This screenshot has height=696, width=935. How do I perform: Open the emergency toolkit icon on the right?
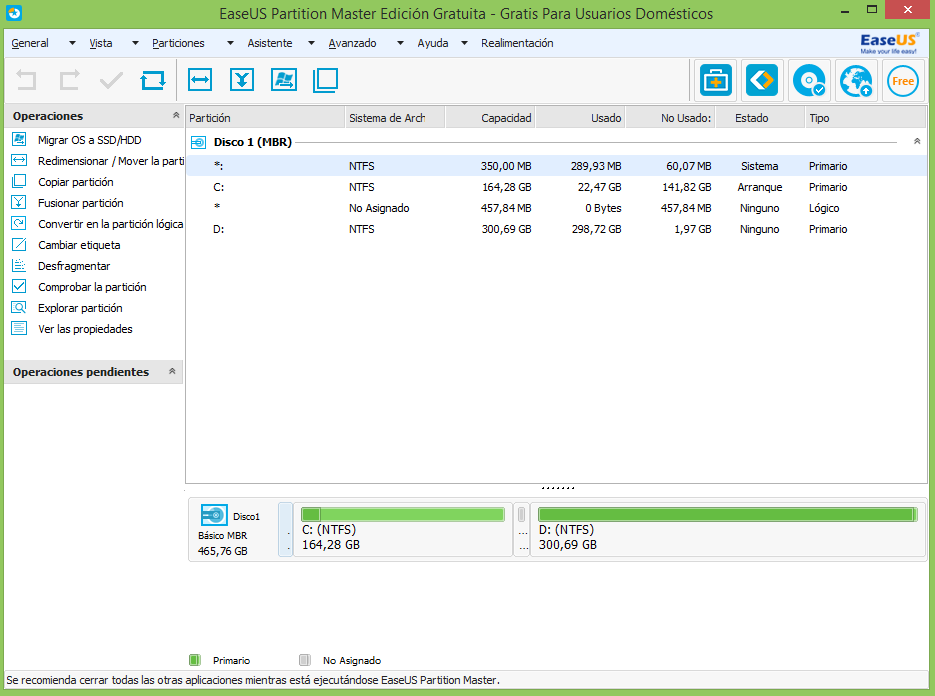(x=715, y=81)
